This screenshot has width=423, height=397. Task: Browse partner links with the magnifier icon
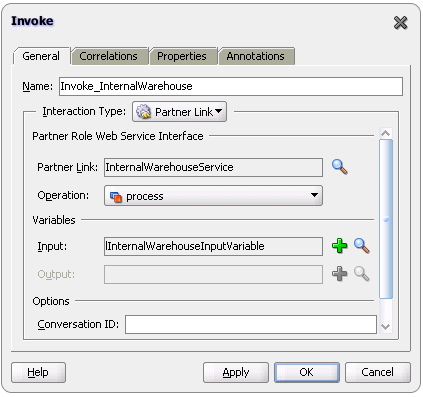340,167
